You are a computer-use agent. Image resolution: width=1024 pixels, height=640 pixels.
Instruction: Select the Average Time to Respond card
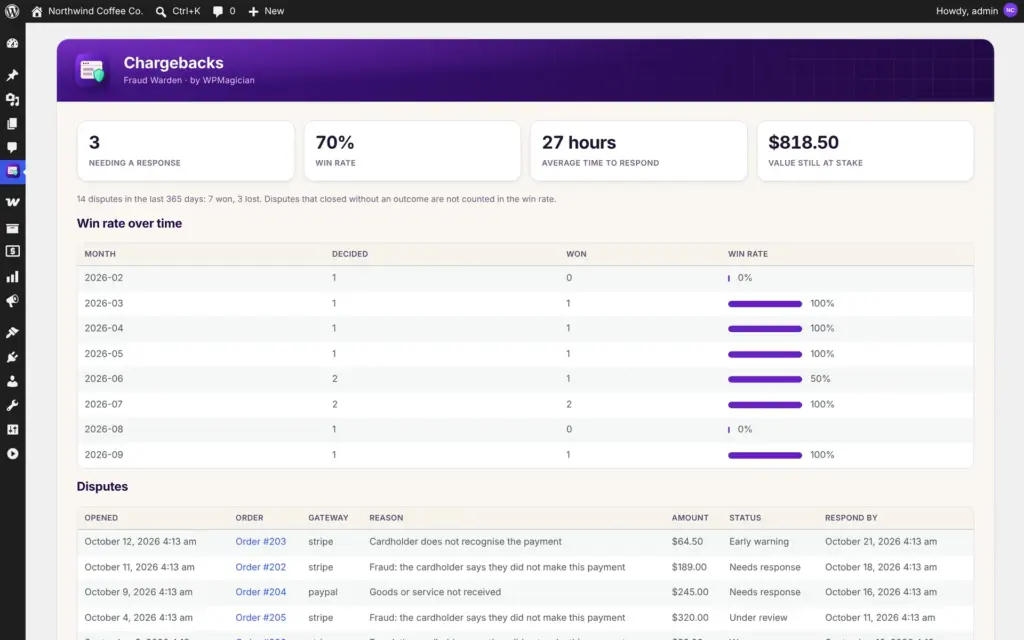pyautogui.click(x=639, y=151)
